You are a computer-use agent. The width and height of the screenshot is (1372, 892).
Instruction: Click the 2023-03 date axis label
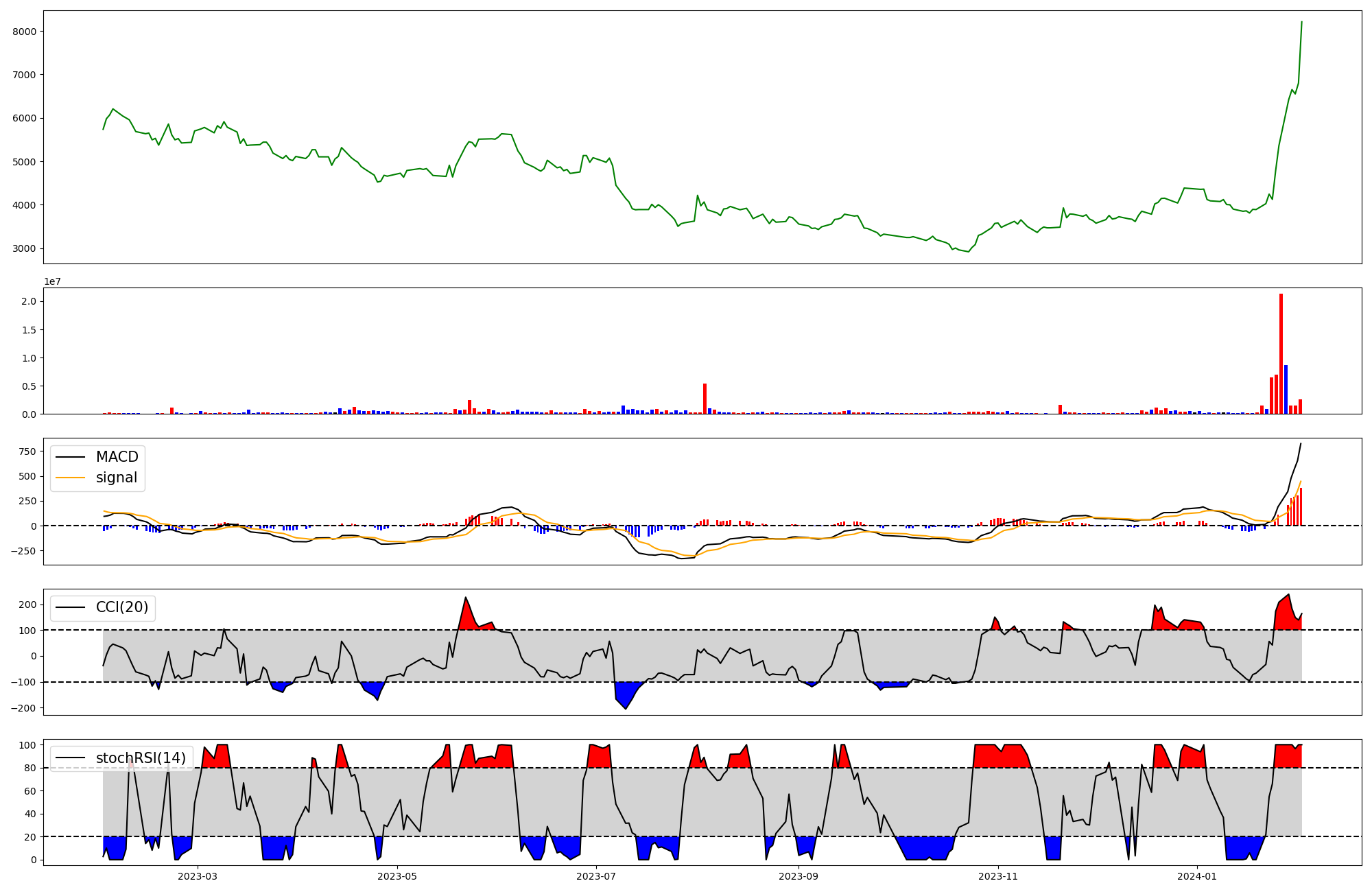(x=198, y=876)
